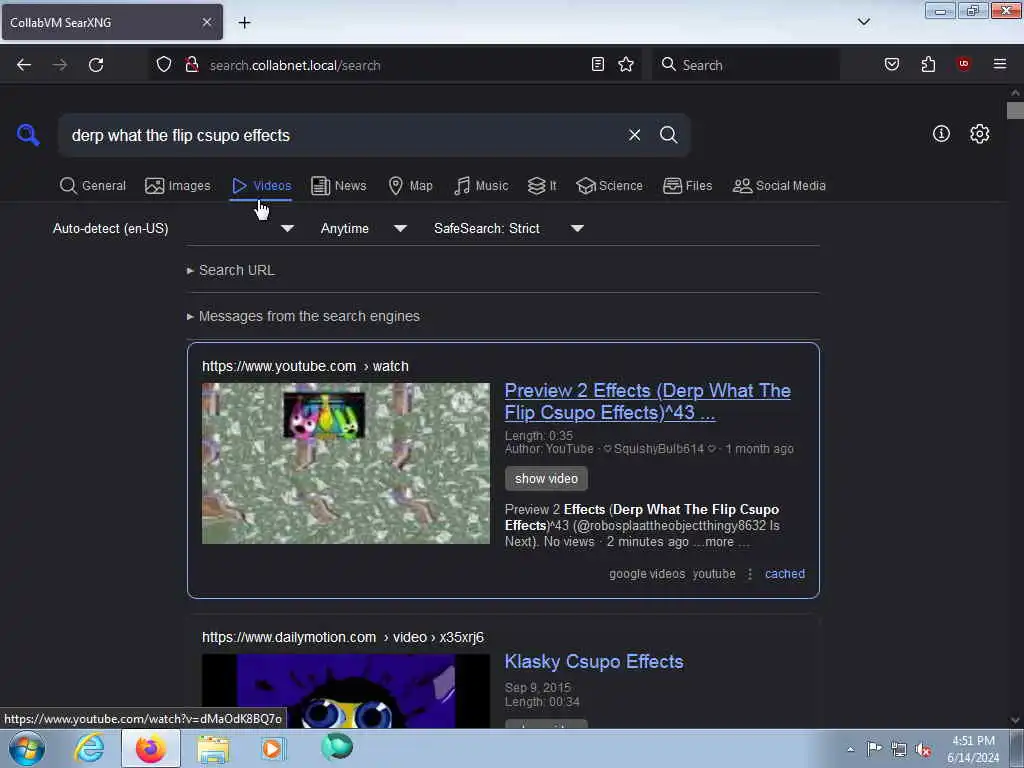Click the page vertical scrollbar thumb
Screen dimensions: 1024x768
1014,110
